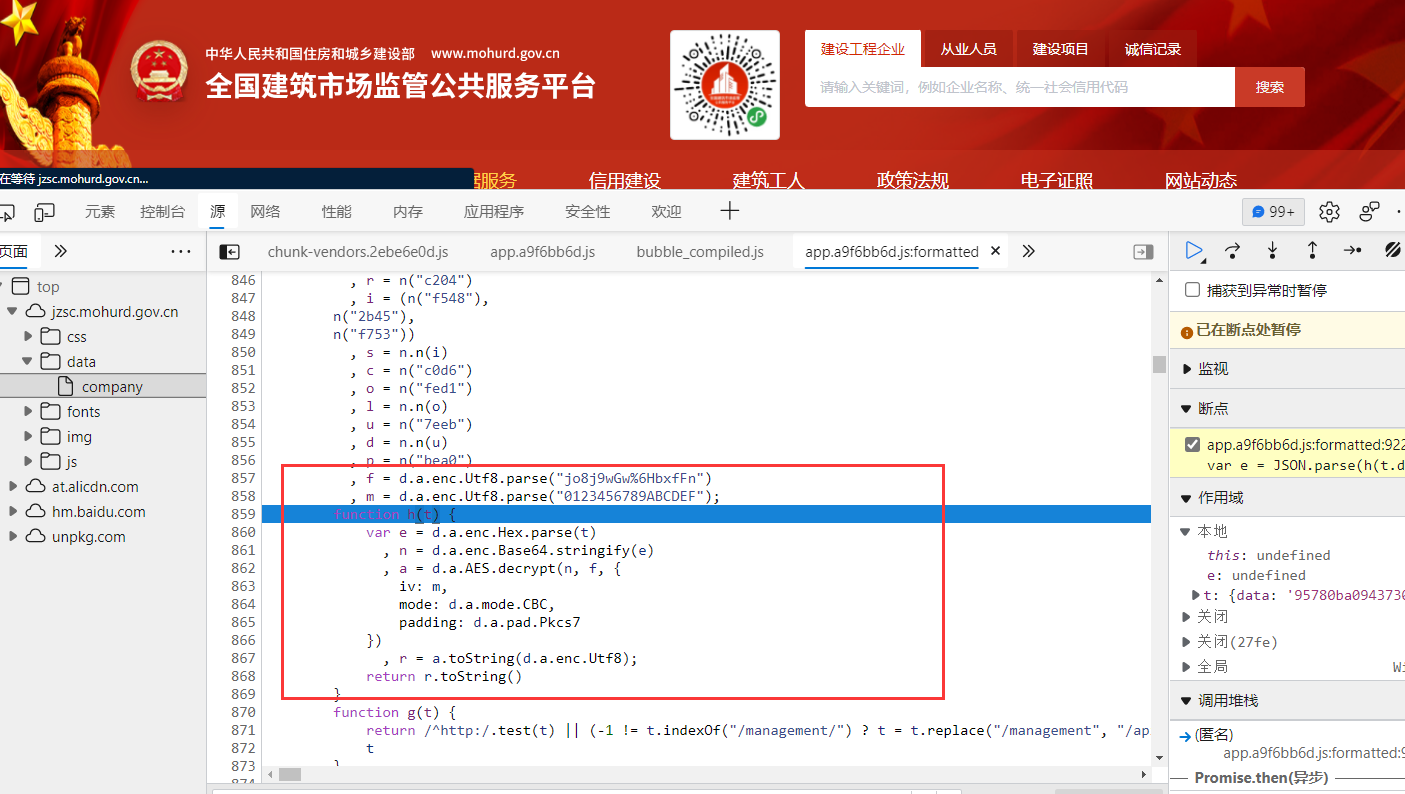This screenshot has height=794, width=1405.
Task: Open navigator more options ellipsis
Action: pyautogui.click(x=180, y=252)
